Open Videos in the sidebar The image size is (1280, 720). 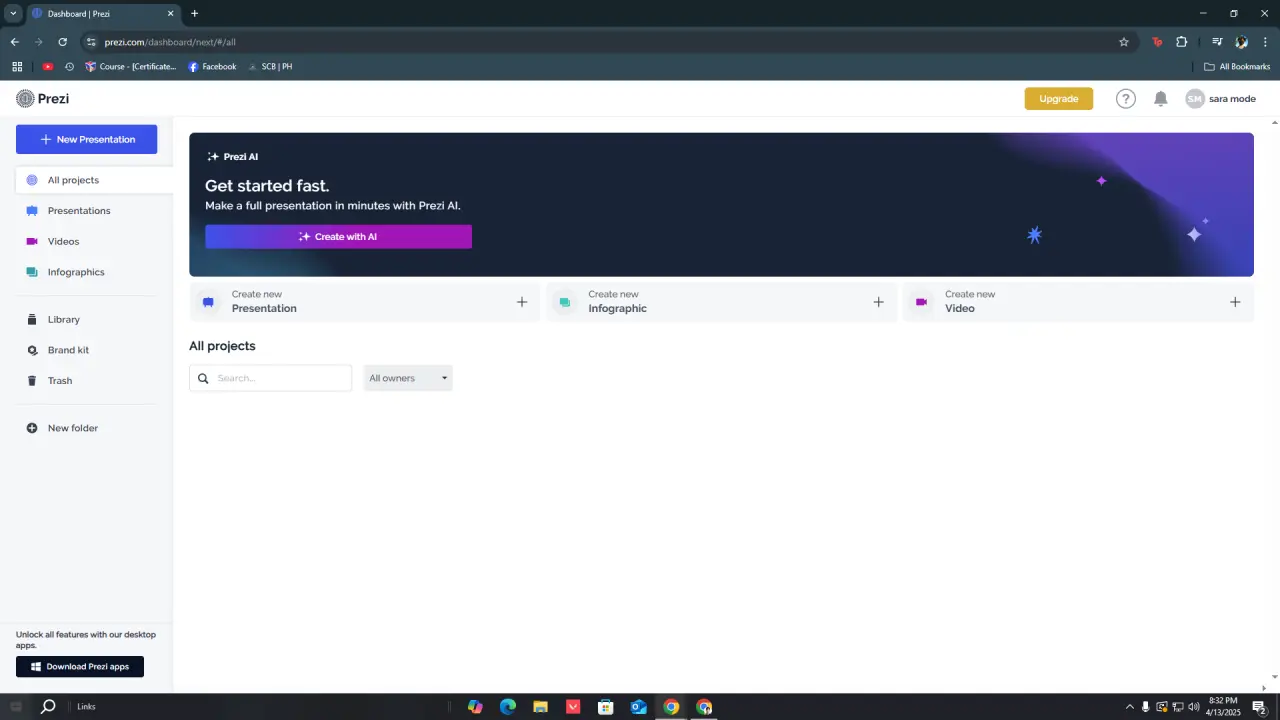click(x=63, y=241)
